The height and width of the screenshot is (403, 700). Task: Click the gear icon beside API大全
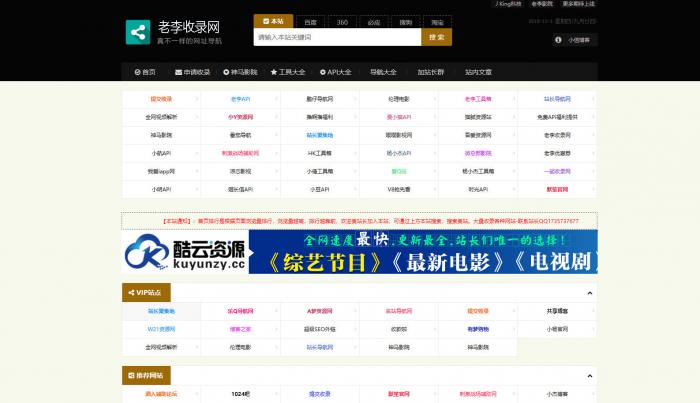coord(322,72)
